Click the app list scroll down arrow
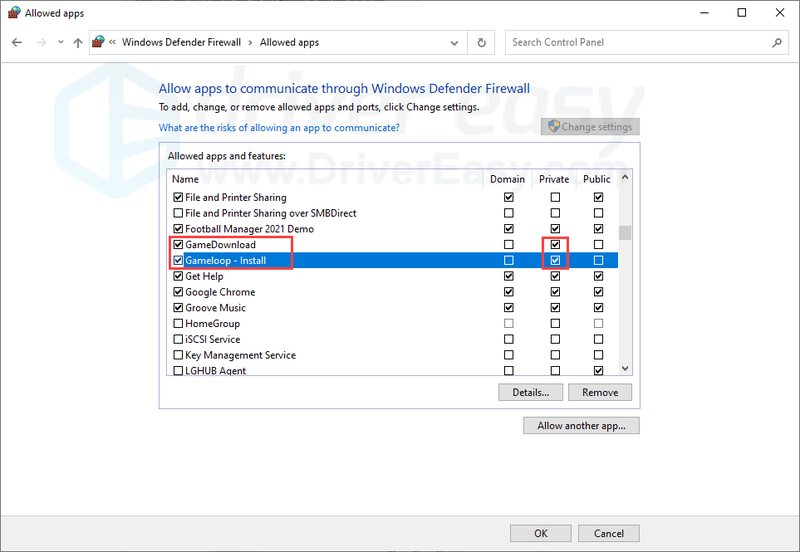800x552 pixels. pyautogui.click(x=625, y=368)
